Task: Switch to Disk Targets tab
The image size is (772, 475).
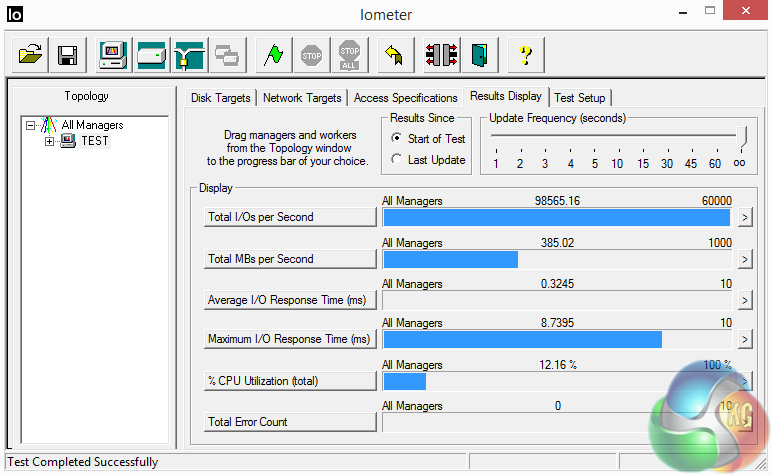Action: [x=221, y=98]
